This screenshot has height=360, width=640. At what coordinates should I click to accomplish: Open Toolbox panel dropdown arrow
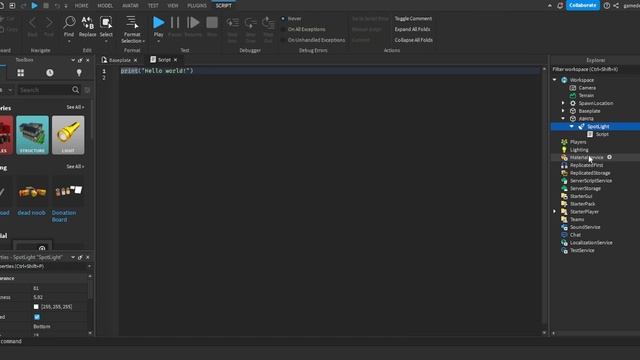pos(73,60)
